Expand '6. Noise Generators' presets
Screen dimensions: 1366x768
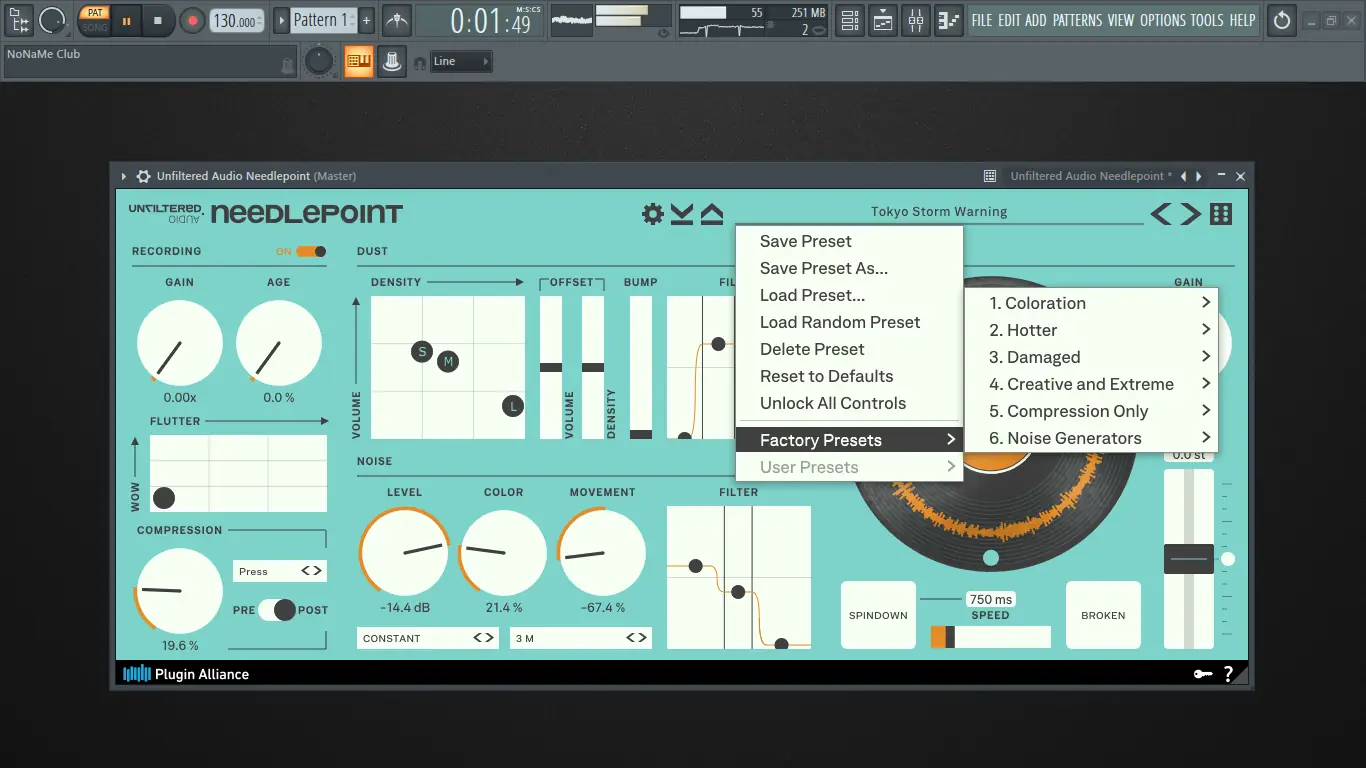point(1092,438)
